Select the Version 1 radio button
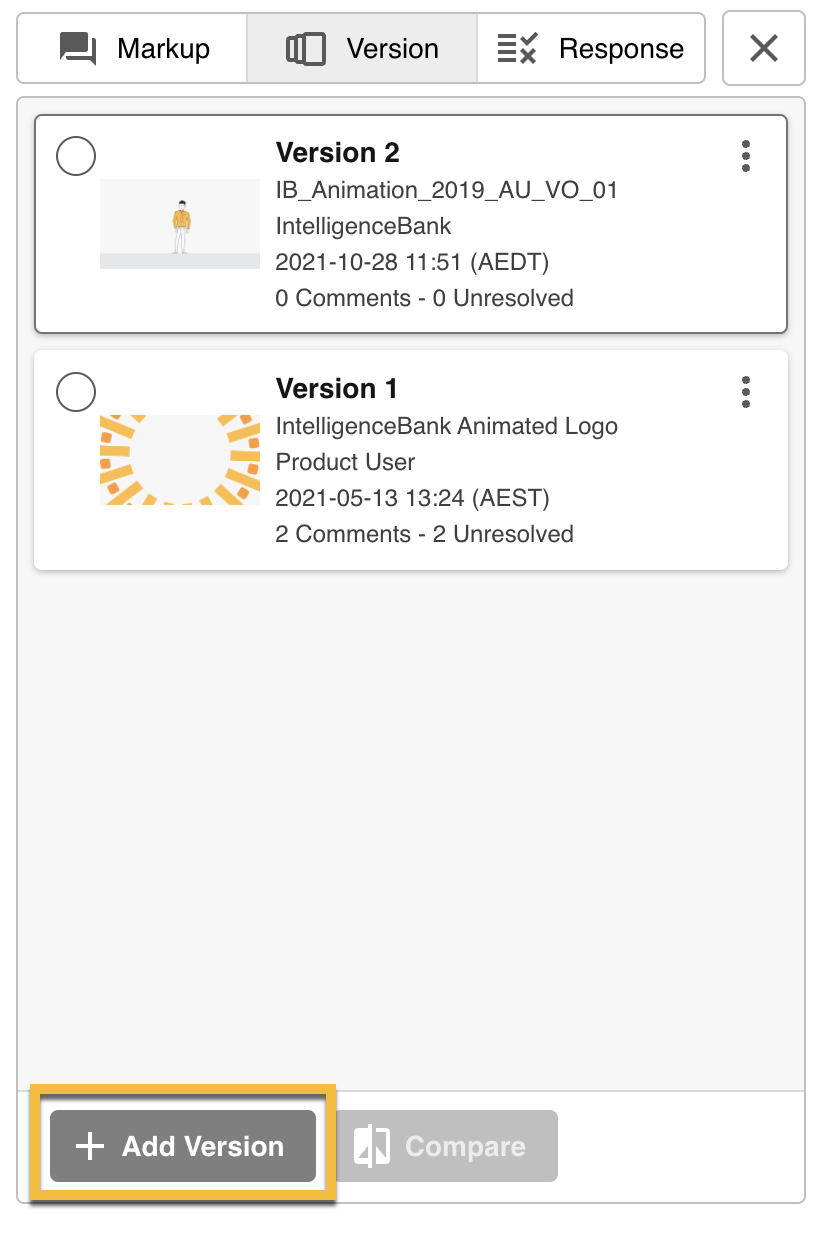Screen dimensions: 830x1234 (x=76, y=392)
